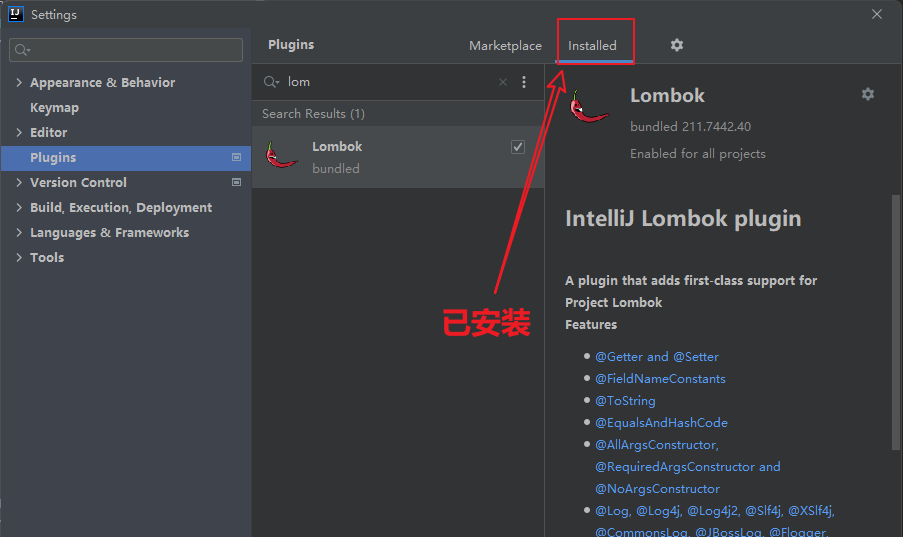The height and width of the screenshot is (537, 903).
Task: Click 'bundled 211.7442.40' version text
Action: coord(690,127)
